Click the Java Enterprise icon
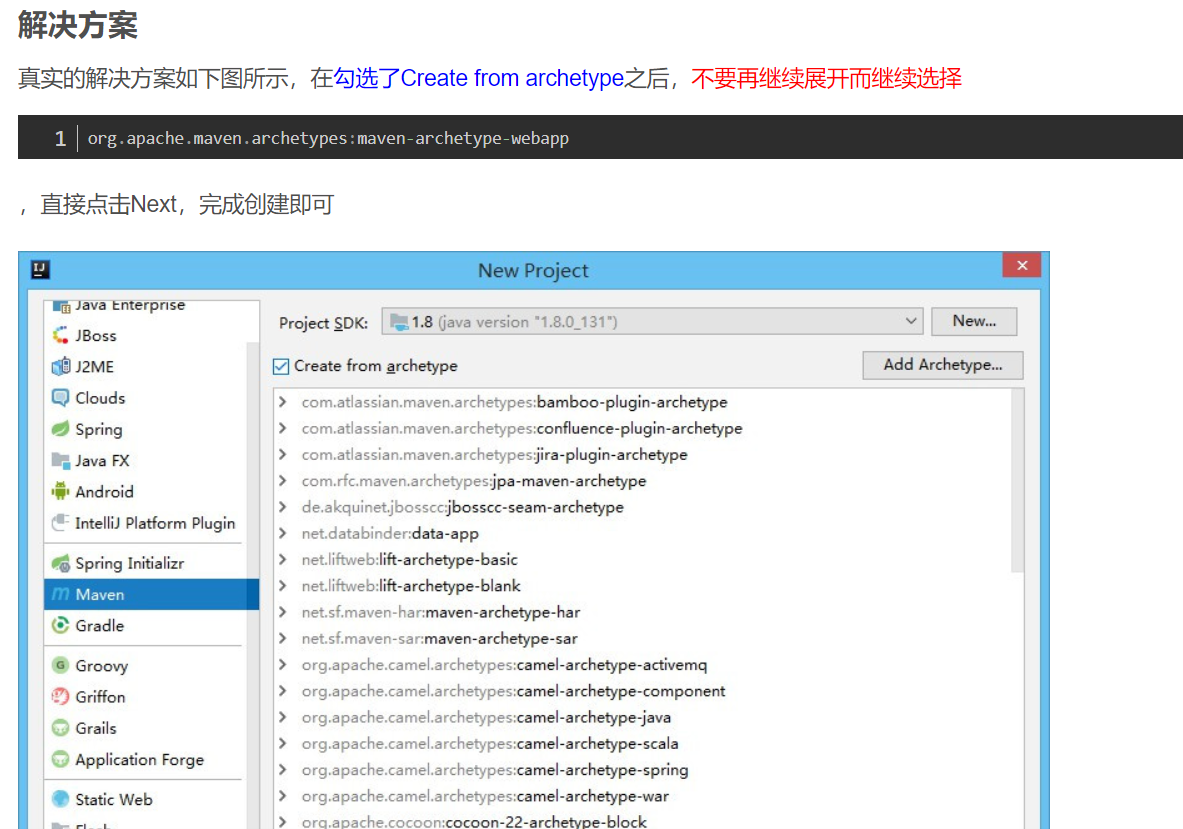 pos(61,306)
